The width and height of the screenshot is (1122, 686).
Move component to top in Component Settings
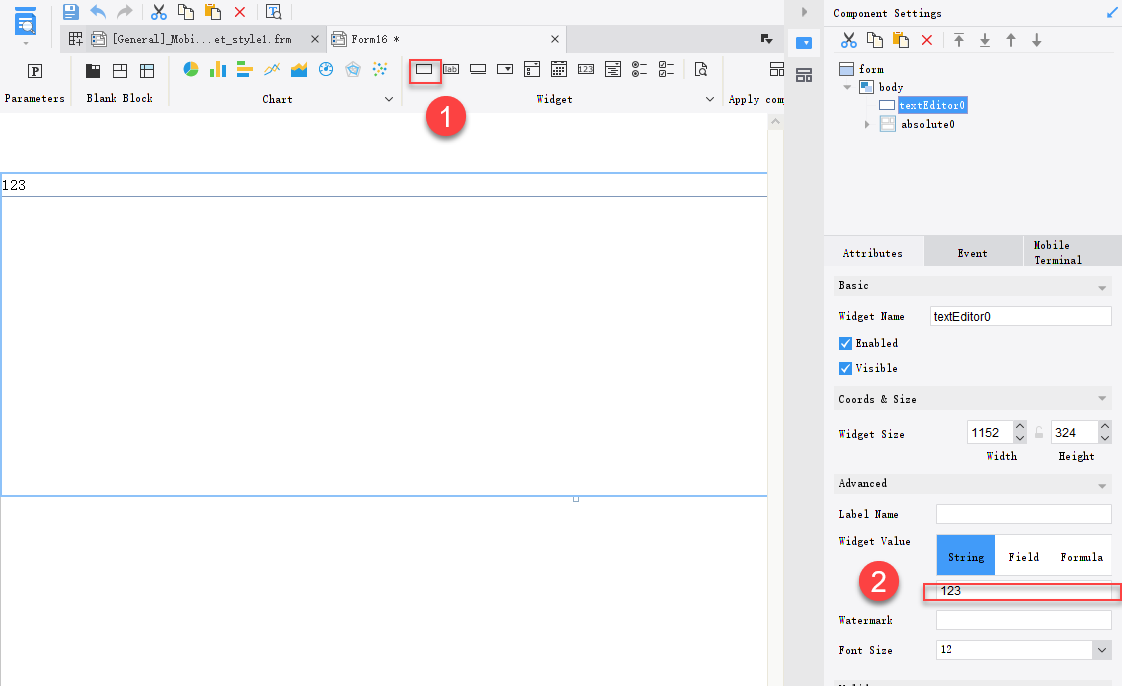[x=959, y=40]
